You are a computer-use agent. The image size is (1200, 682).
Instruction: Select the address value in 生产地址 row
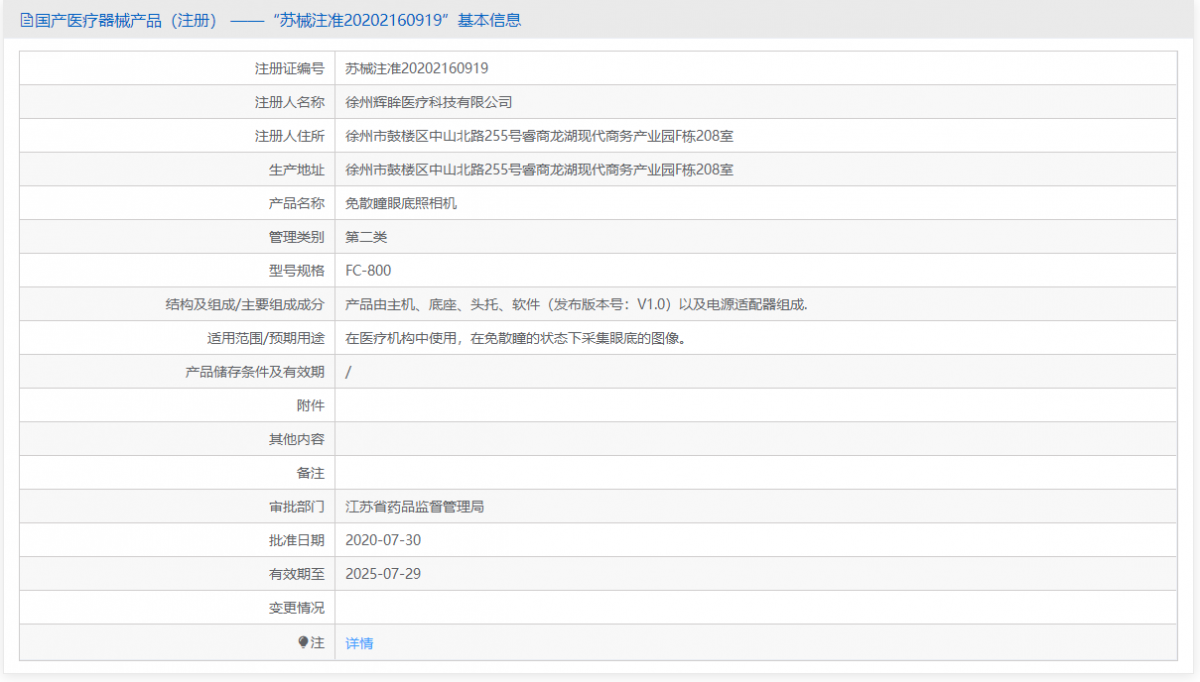tap(539, 170)
